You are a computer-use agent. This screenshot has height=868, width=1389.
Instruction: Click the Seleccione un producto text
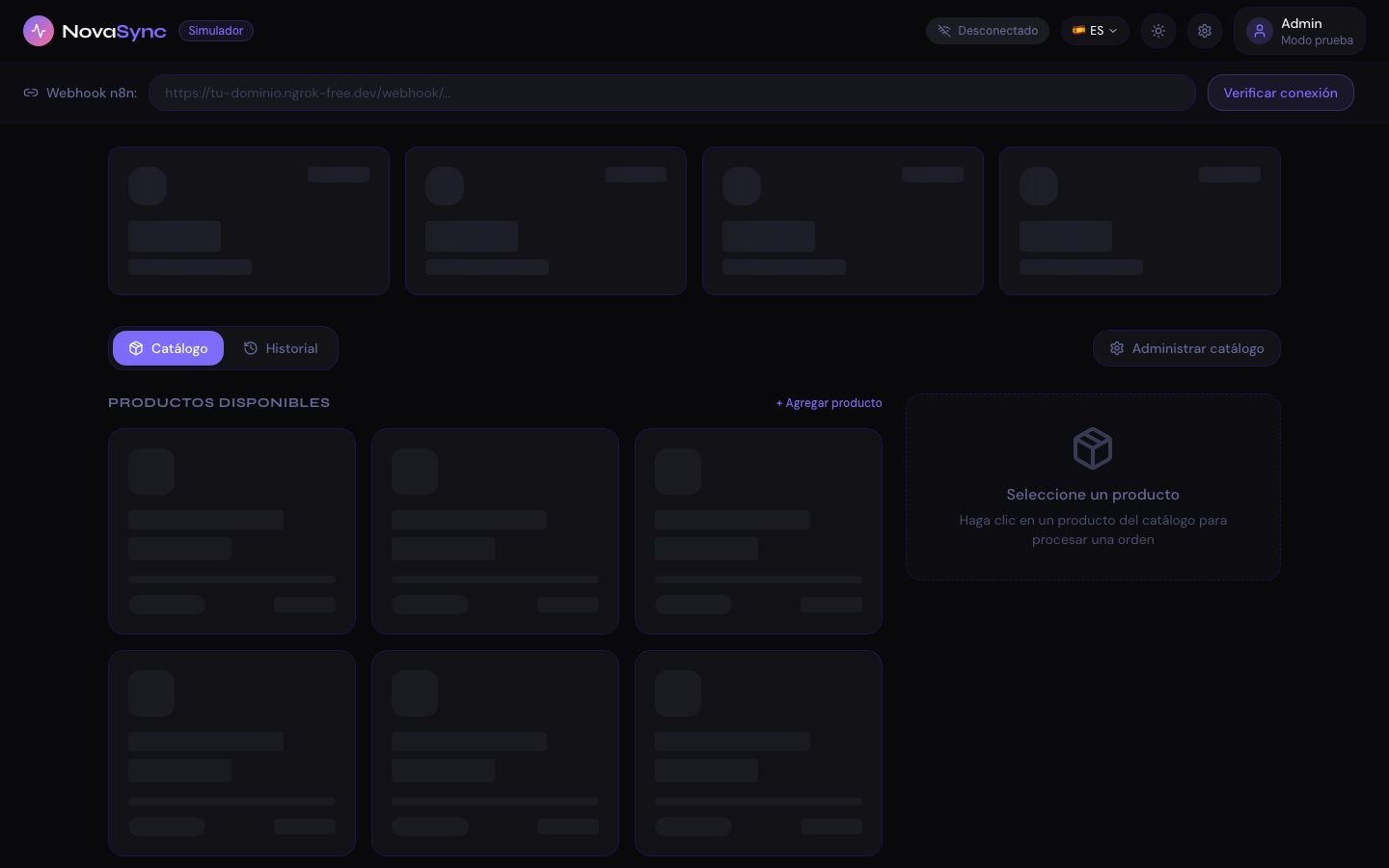point(1093,495)
